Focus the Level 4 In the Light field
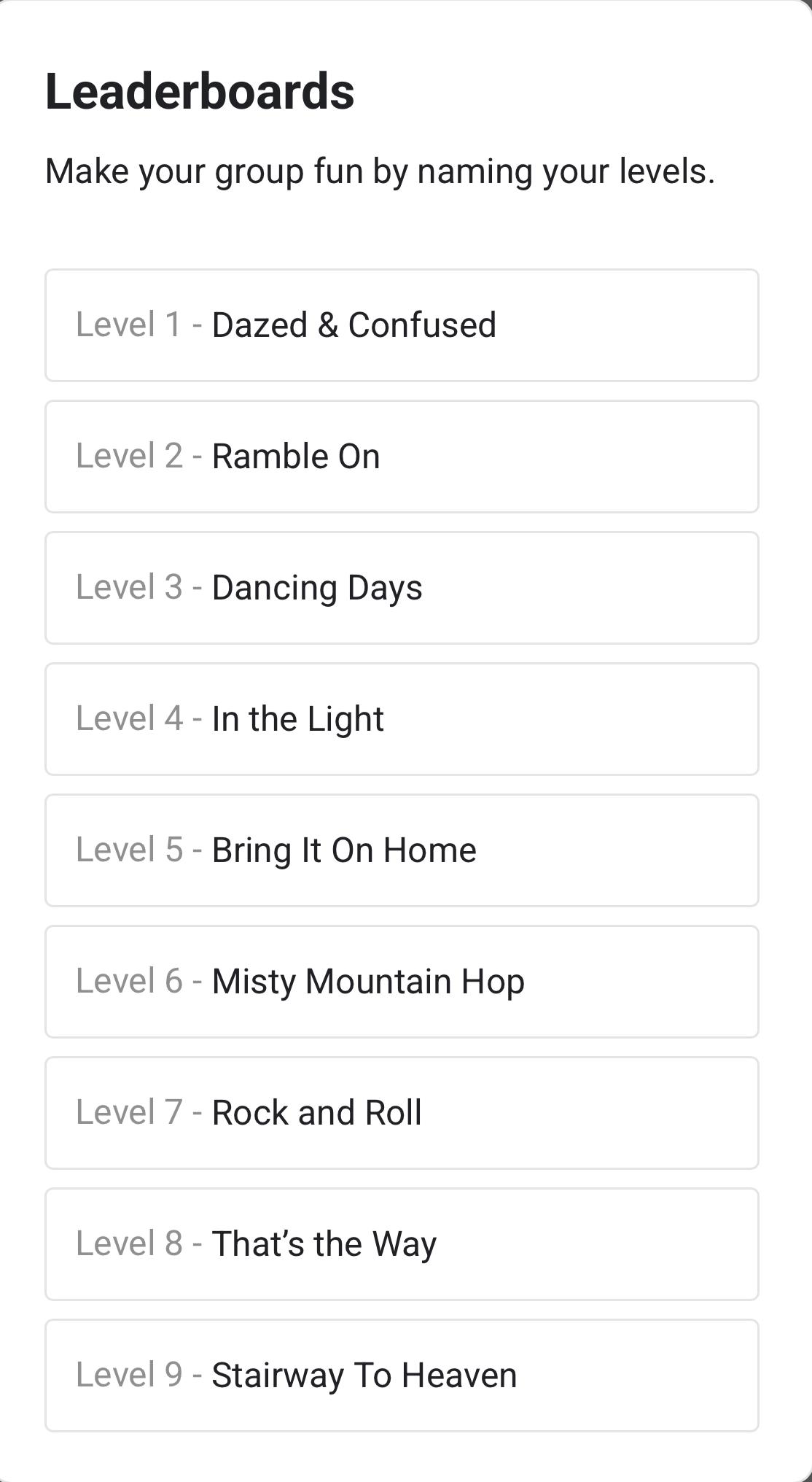 coord(402,719)
